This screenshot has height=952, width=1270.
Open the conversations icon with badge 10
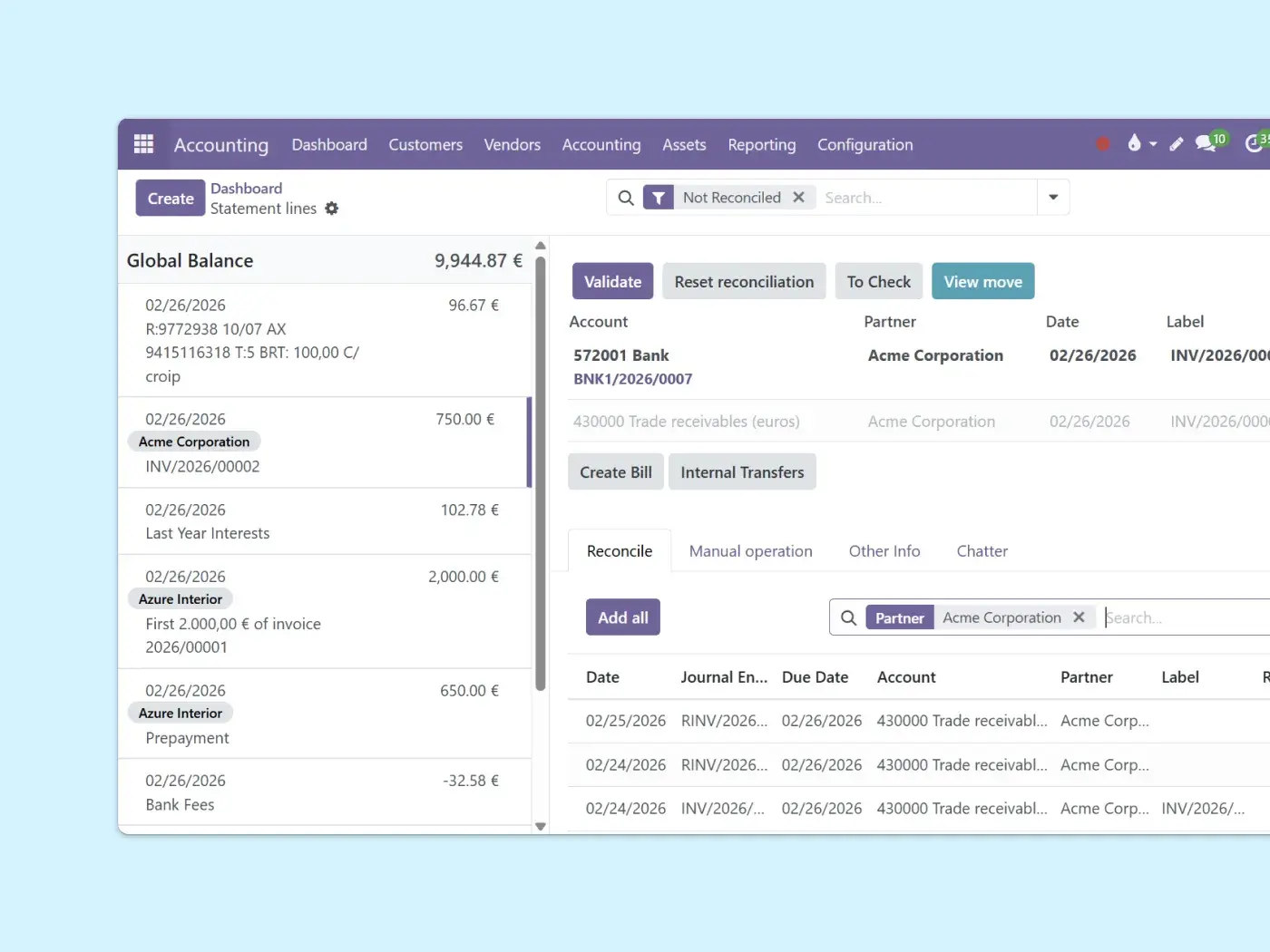tap(1206, 143)
